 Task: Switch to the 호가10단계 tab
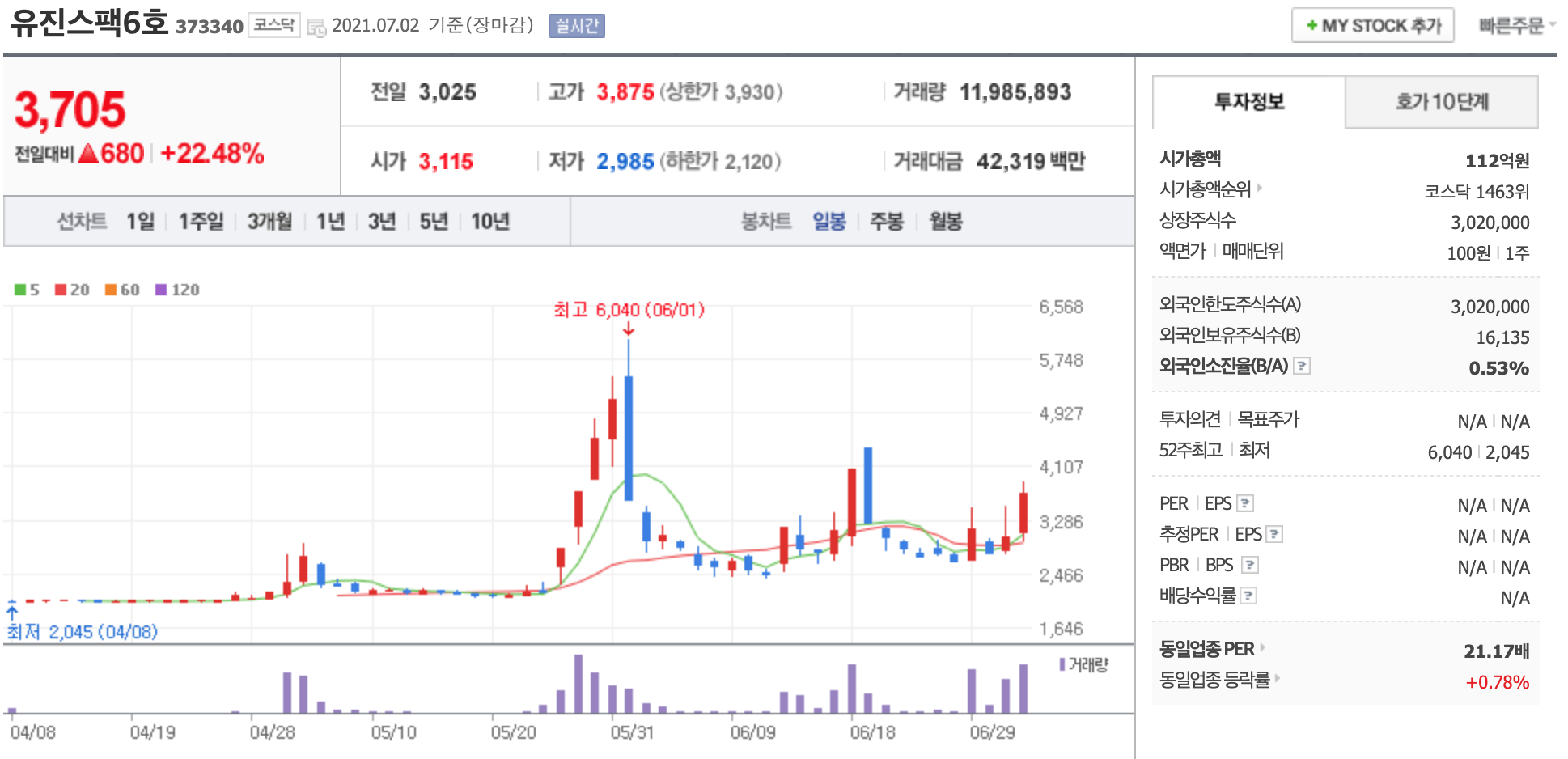click(1442, 102)
